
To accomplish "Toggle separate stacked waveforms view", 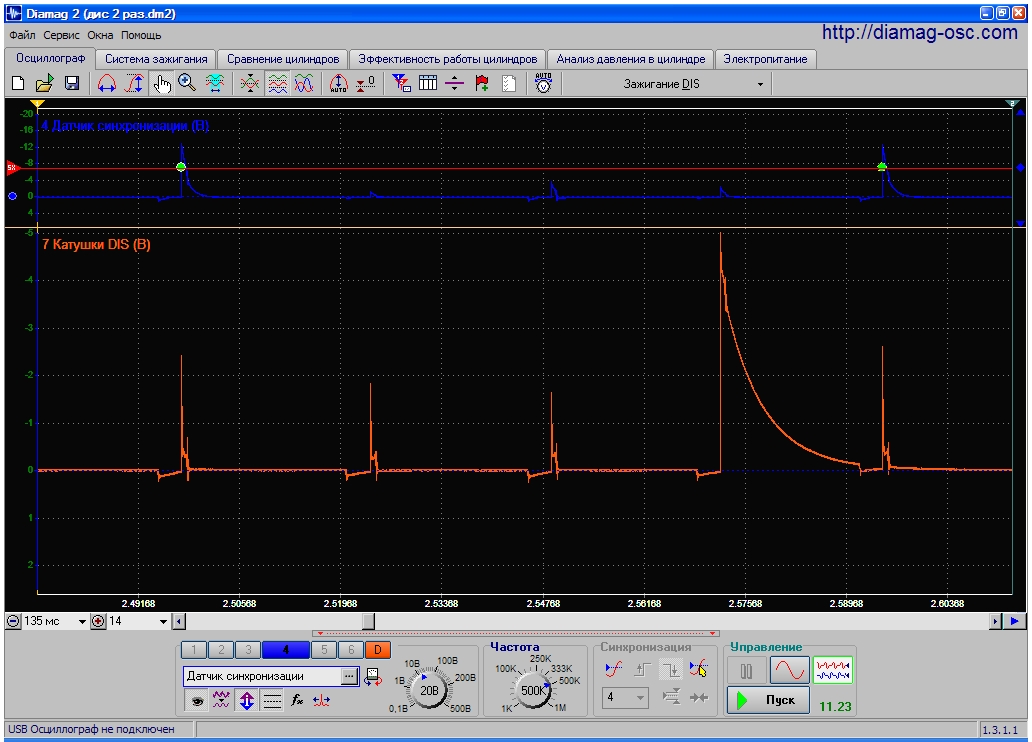I will 277,84.
